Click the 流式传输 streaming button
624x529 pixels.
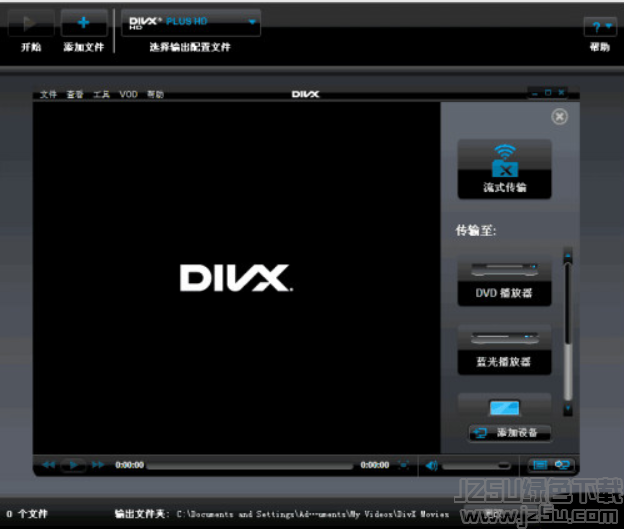click(504, 169)
